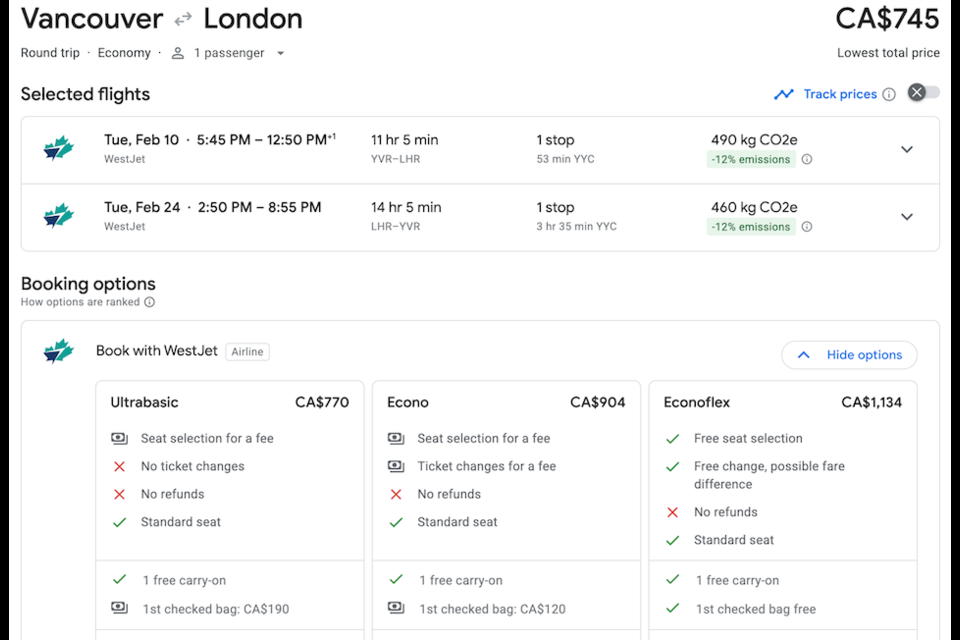Select the Econo fare for CA$904
Viewport: 960px width, 640px height.
point(506,402)
